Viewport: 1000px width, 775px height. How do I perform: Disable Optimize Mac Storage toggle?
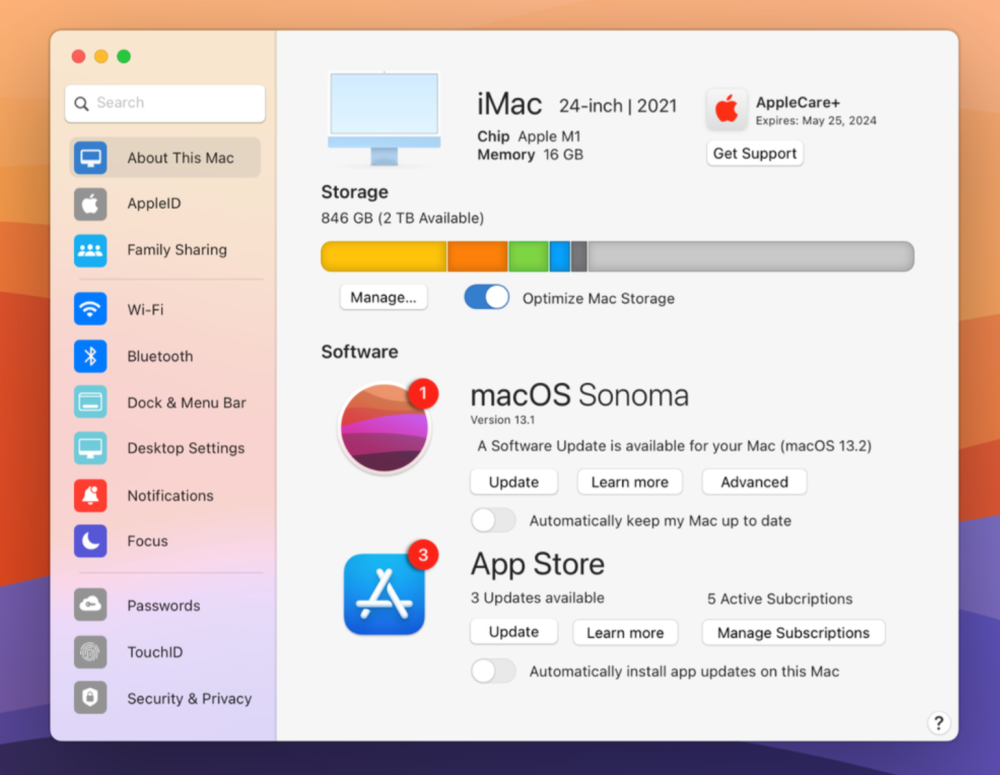487,298
